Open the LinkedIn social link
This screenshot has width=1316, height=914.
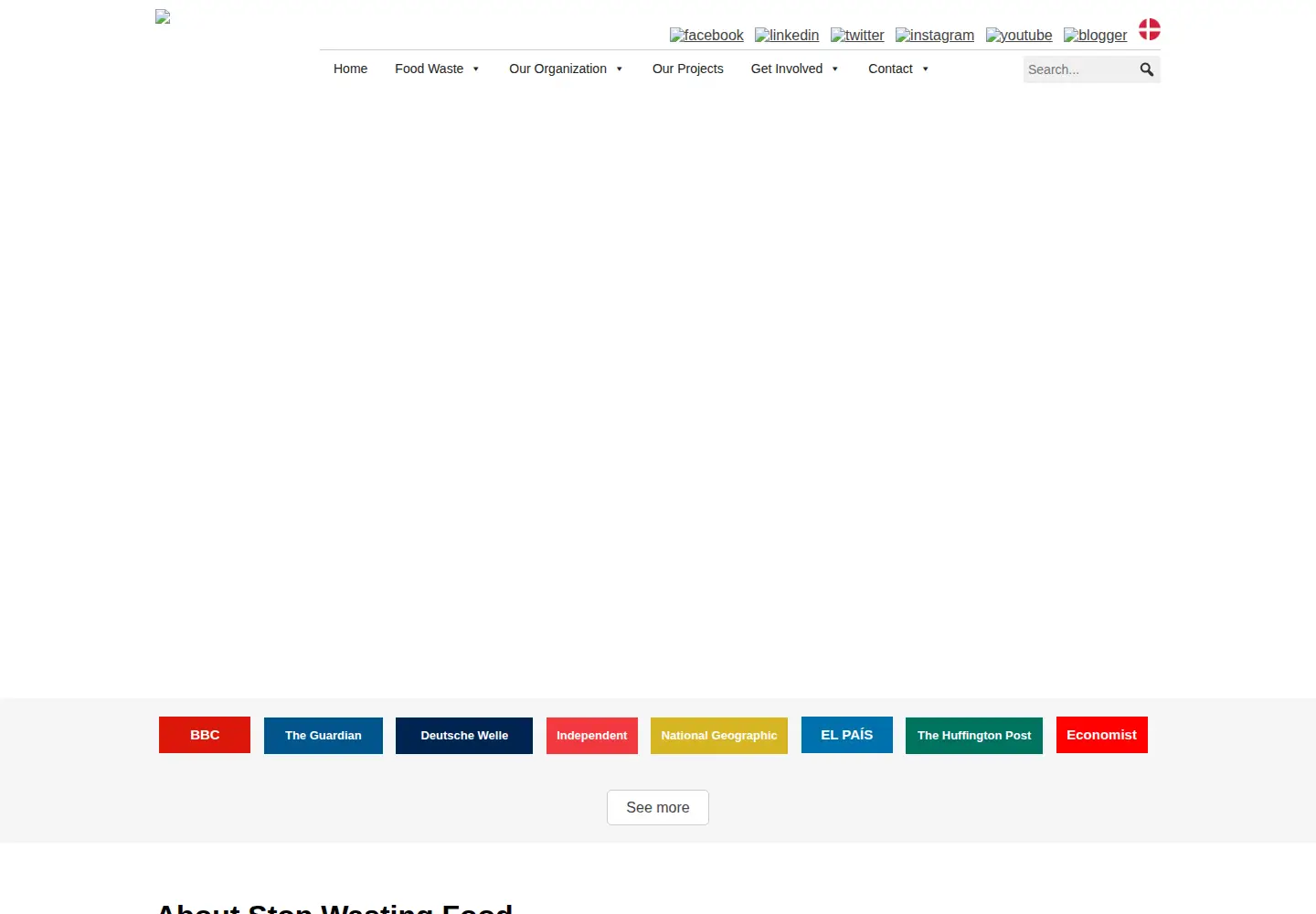pos(787,36)
